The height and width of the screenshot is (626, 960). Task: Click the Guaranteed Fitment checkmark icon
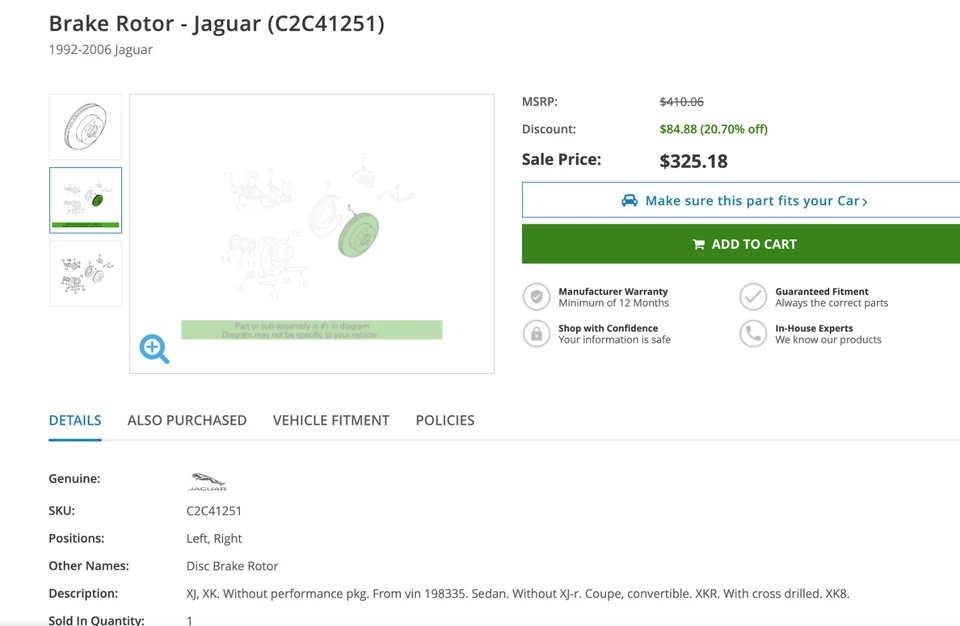(x=753, y=297)
